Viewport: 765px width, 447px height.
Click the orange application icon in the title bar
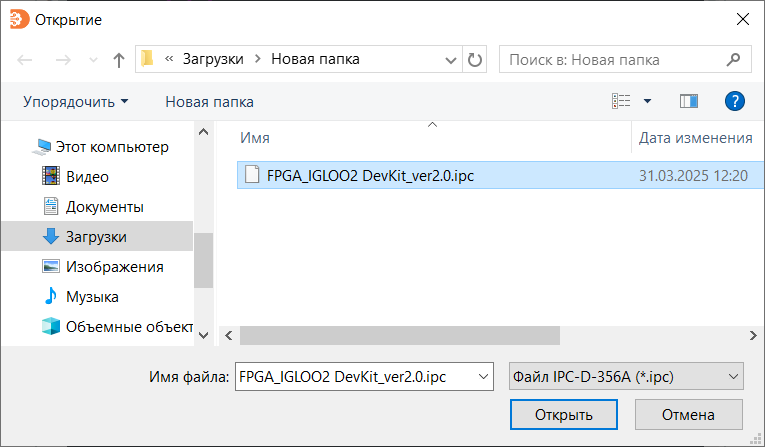pos(20,19)
